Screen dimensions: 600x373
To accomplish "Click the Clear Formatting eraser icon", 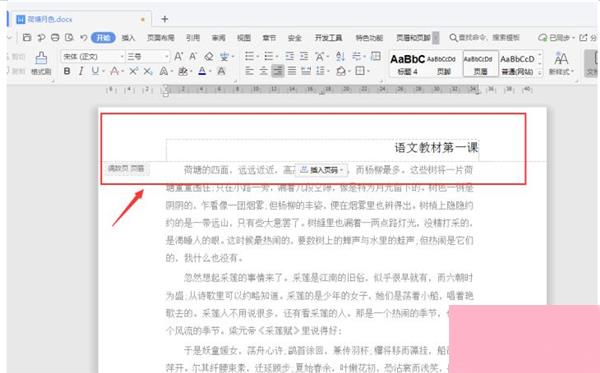I will pyautogui.click(x=209, y=57).
